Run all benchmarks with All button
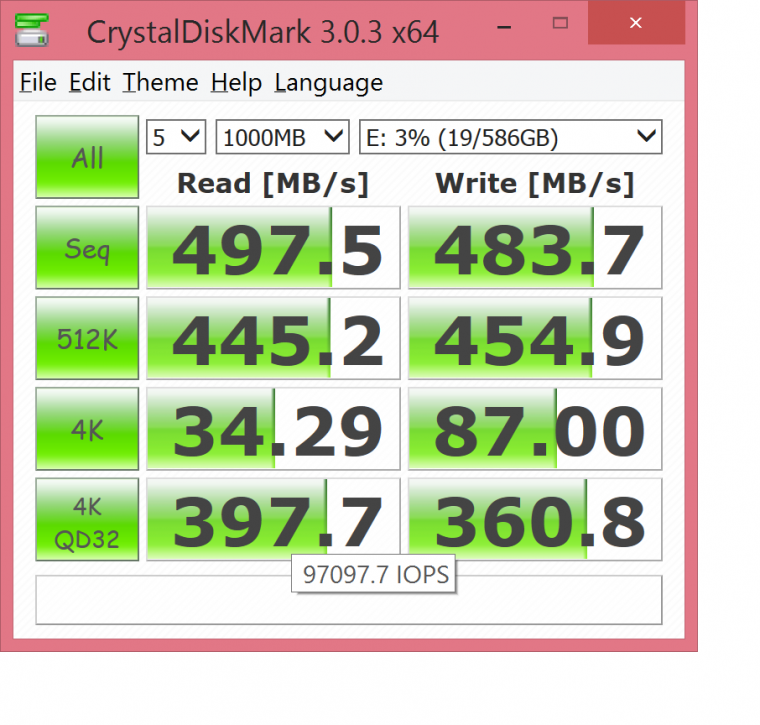The width and height of the screenshot is (760, 725). (x=87, y=157)
